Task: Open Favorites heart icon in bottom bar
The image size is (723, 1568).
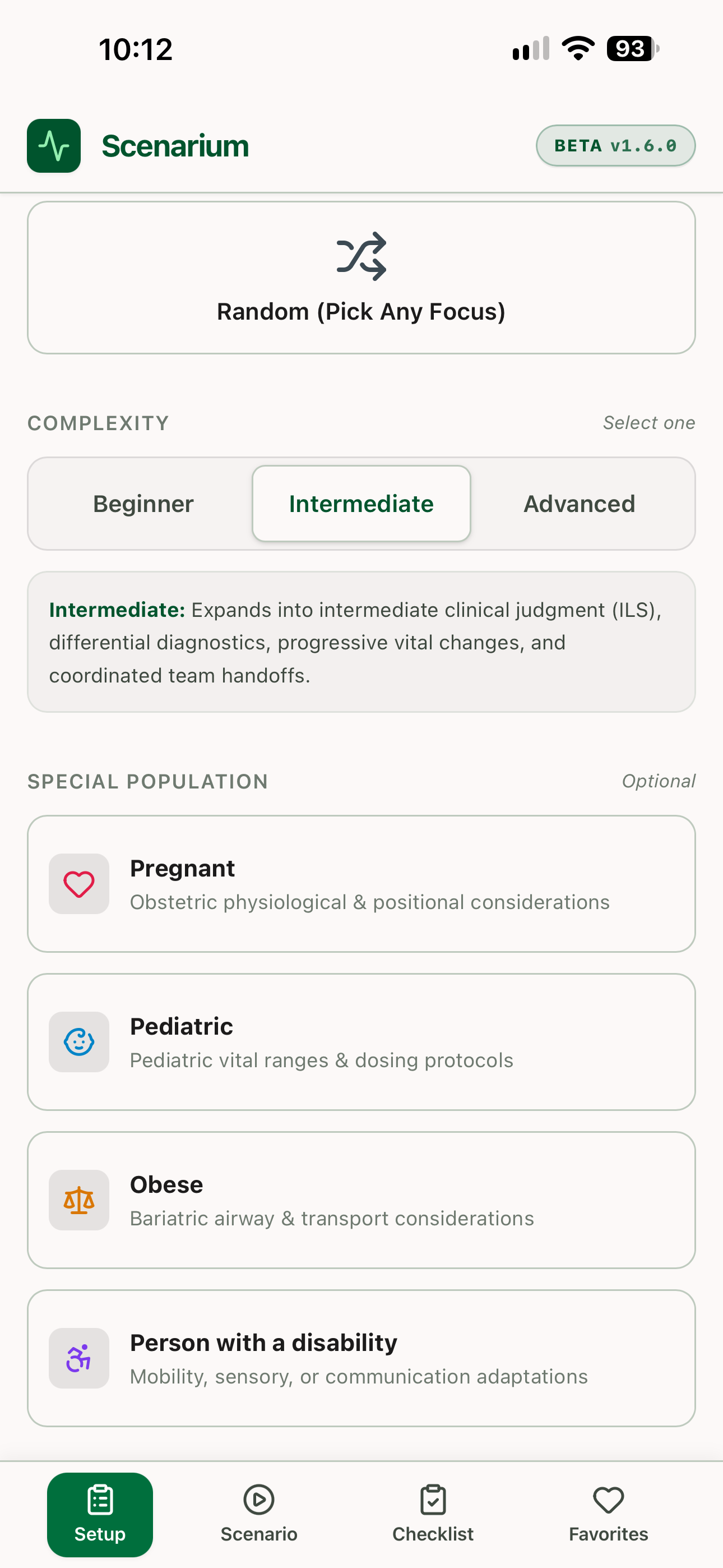Action: click(609, 1500)
